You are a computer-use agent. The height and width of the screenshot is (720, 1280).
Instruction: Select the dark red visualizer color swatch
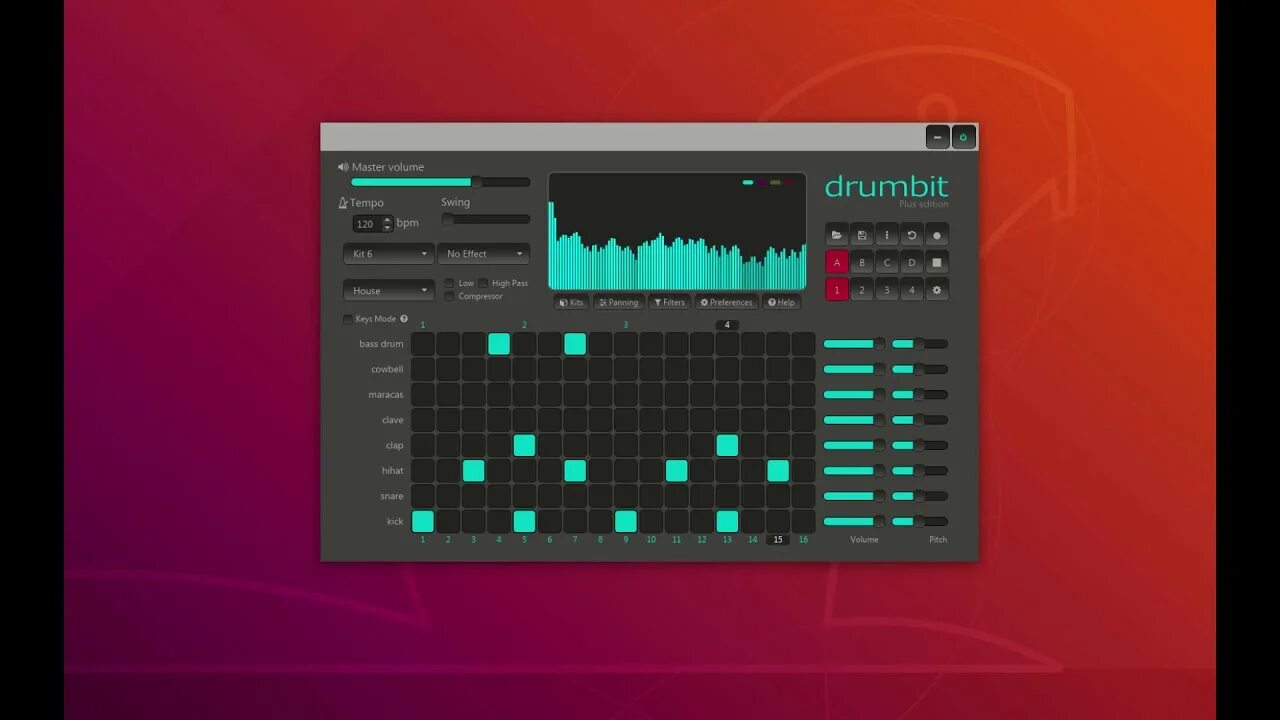[789, 182]
